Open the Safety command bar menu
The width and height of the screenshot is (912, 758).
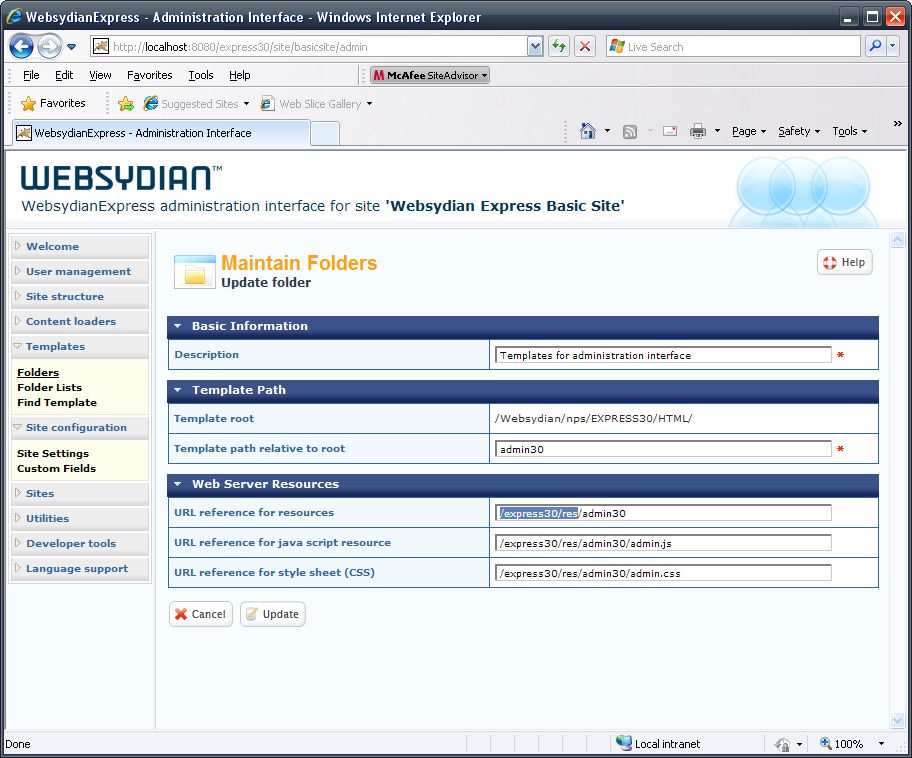click(x=799, y=131)
